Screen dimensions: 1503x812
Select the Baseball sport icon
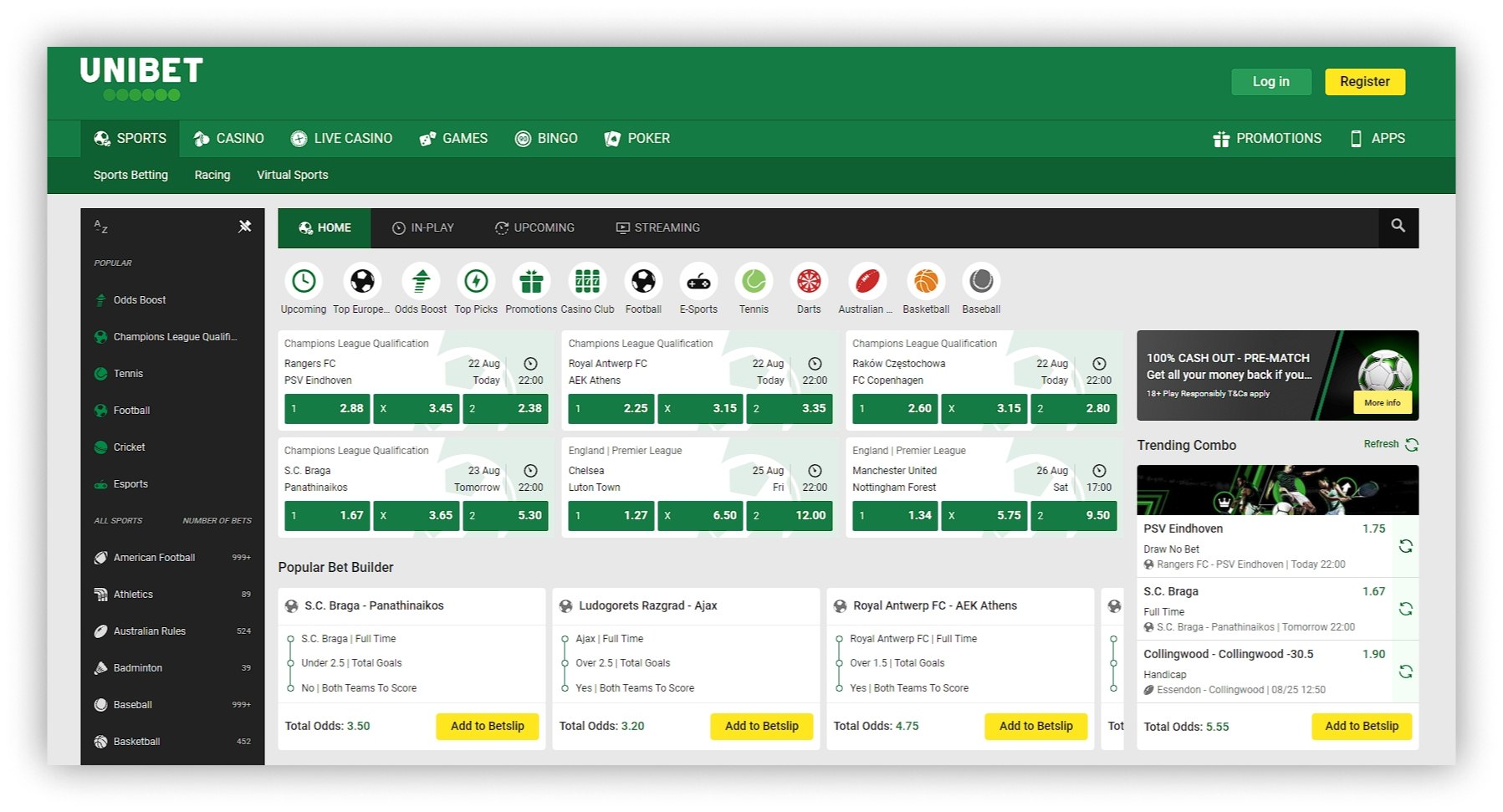pos(980,281)
